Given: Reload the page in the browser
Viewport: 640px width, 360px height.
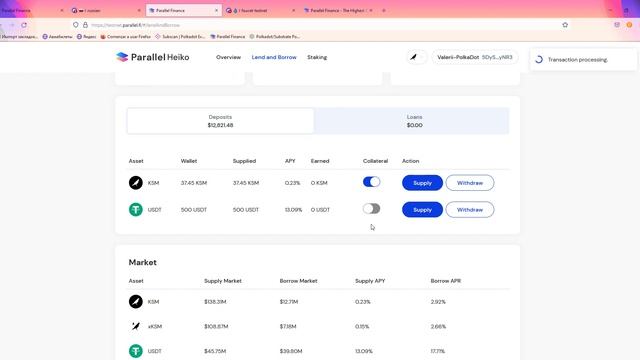Looking at the screenshot, I should pos(24,25).
